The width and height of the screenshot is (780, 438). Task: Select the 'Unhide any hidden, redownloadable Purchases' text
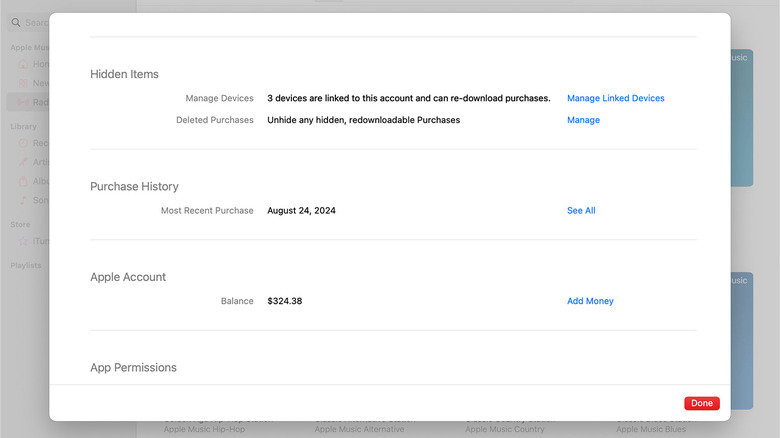364,120
